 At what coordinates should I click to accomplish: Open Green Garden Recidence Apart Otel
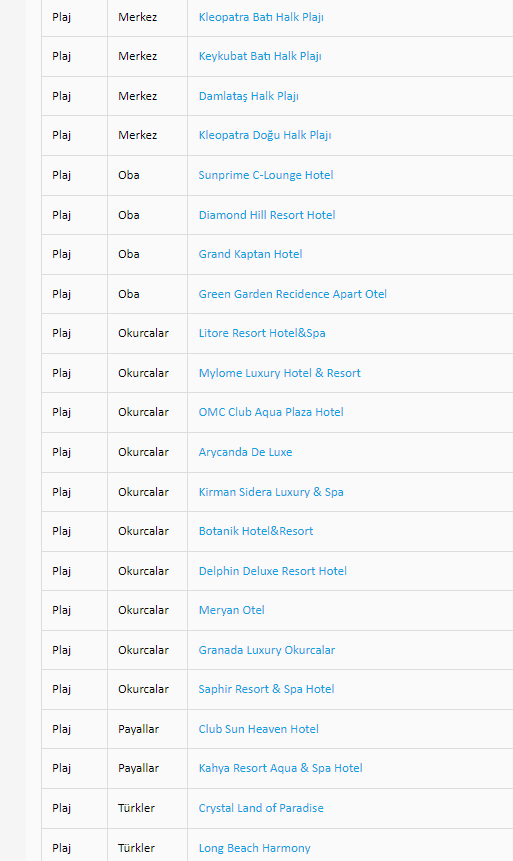click(293, 294)
